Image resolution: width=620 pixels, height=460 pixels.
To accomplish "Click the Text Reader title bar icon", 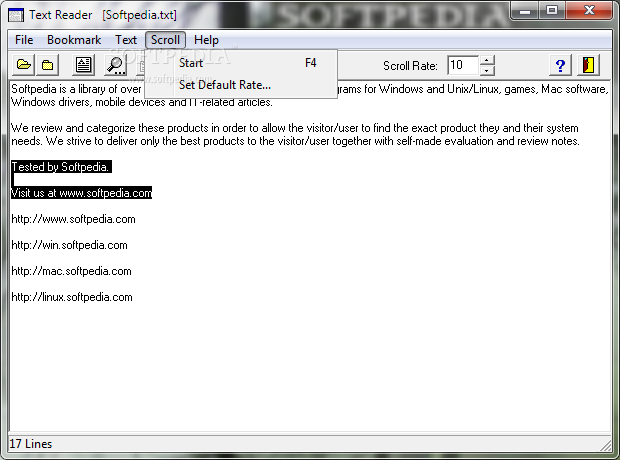I will click(16, 15).
